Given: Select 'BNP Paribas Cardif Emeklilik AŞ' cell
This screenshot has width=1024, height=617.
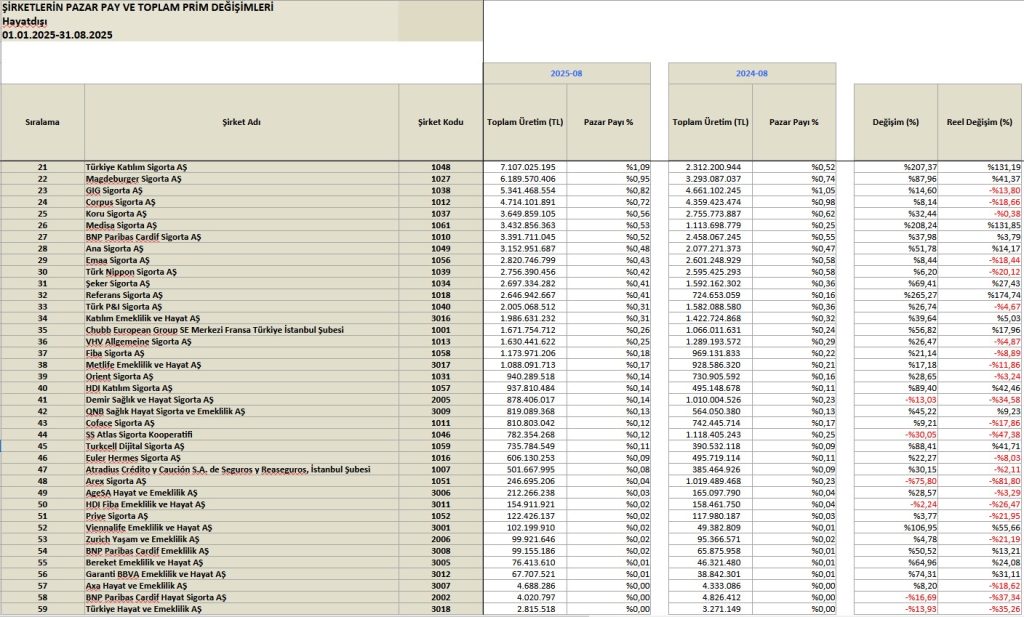Looking at the screenshot, I should point(241,551).
